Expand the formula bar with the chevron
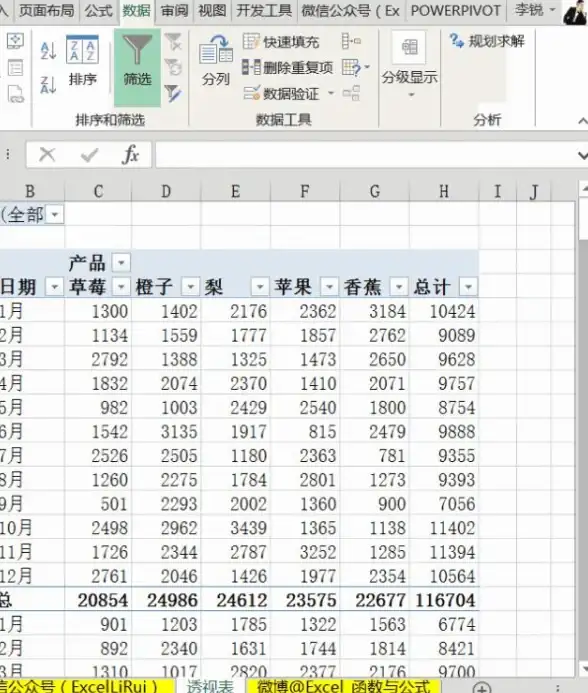This screenshot has height=693, width=588. click(x=583, y=155)
